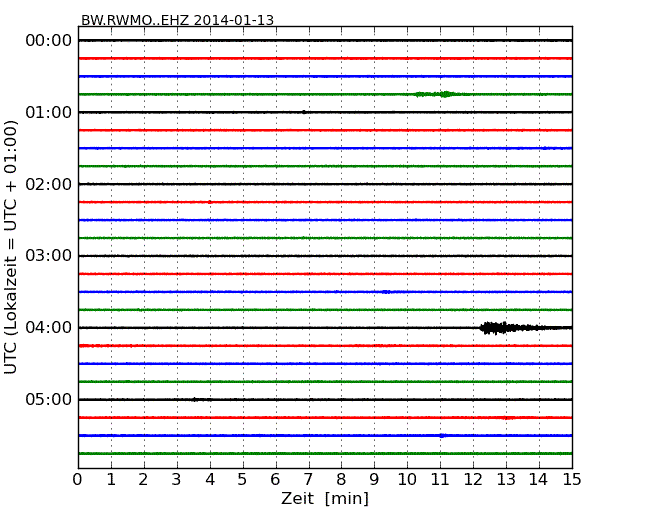This screenshot has width=650, height=520.
Task: Click the small black spike on the 01:00 trace
Action: (x=304, y=112)
